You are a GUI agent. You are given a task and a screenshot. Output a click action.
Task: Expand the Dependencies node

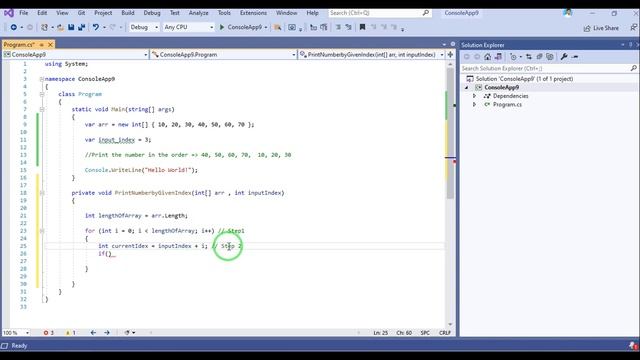(474, 96)
